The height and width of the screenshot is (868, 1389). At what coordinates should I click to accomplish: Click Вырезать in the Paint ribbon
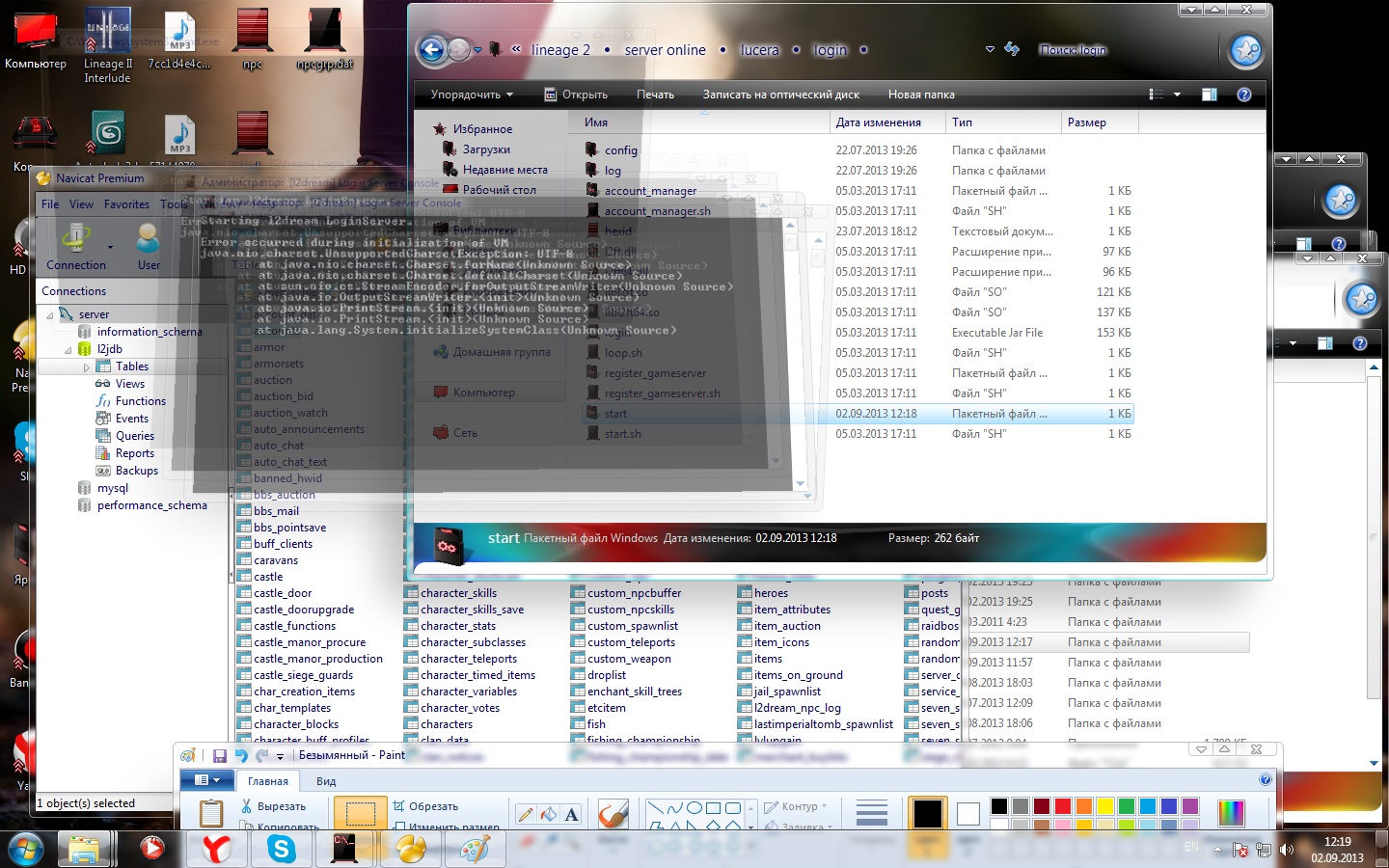point(273,806)
